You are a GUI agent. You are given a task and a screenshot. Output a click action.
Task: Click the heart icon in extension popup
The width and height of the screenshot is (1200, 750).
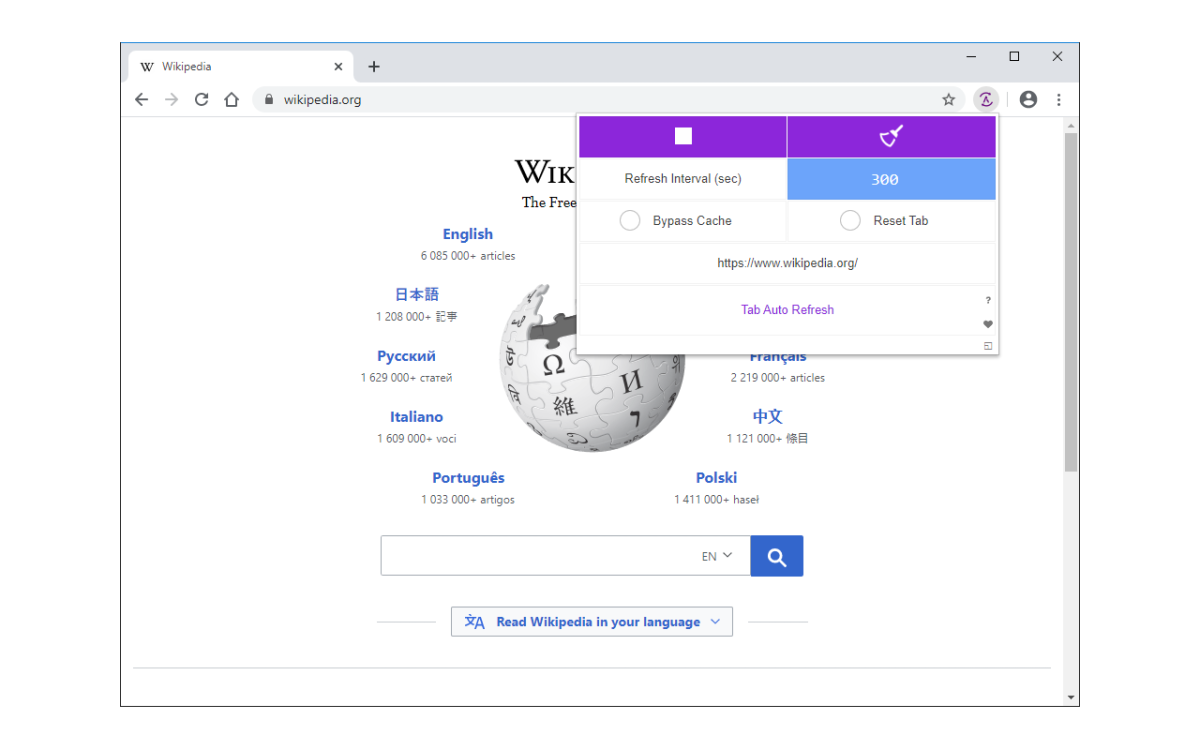[x=988, y=324]
